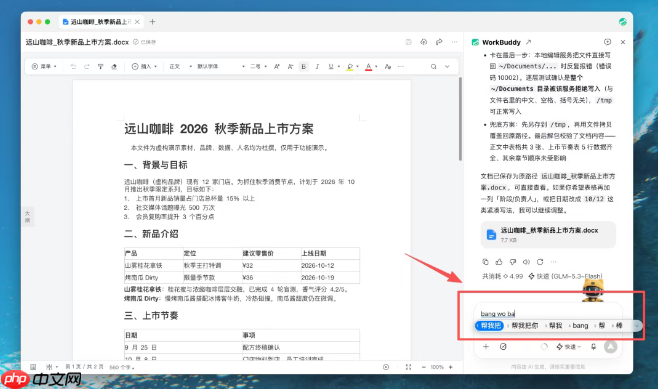Toggle bold formatting
Image resolution: width=658 pixels, height=389 pixels.
pyautogui.click(x=303, y=66)
